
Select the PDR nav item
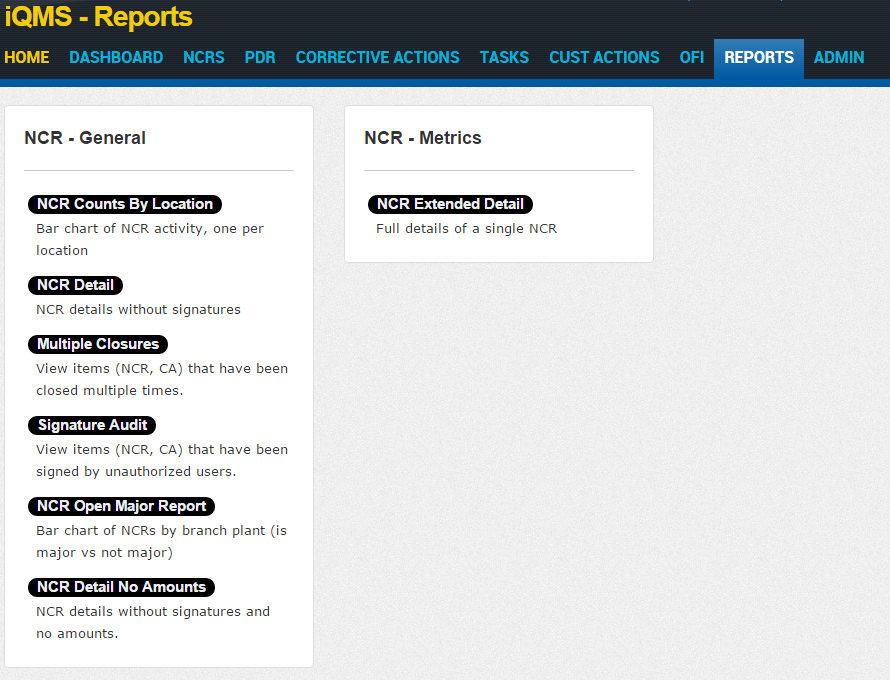click(x=260, y=57)
